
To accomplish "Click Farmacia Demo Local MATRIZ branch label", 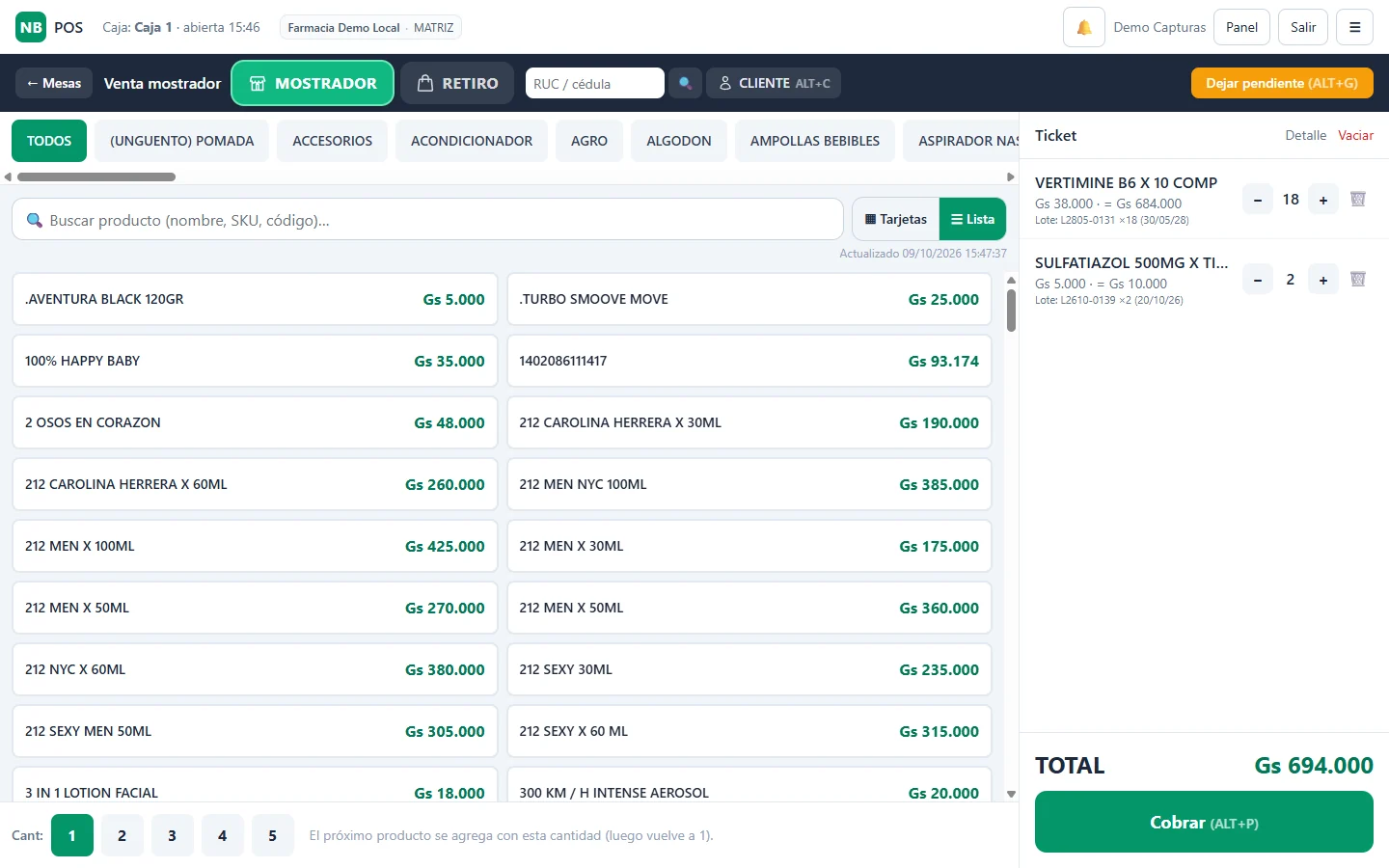I will point(370,27).
